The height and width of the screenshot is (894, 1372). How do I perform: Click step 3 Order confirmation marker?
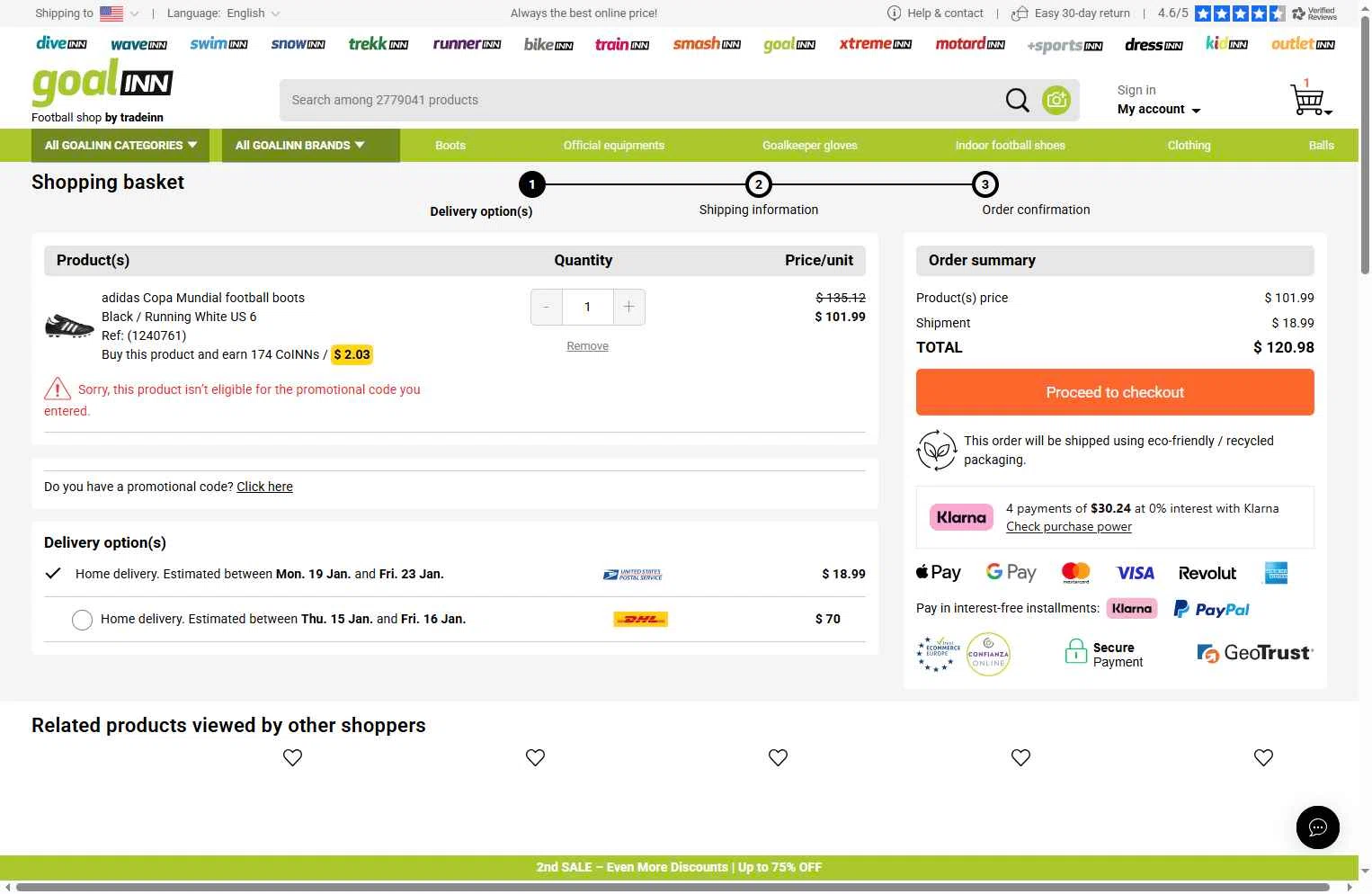coord(985,184)
